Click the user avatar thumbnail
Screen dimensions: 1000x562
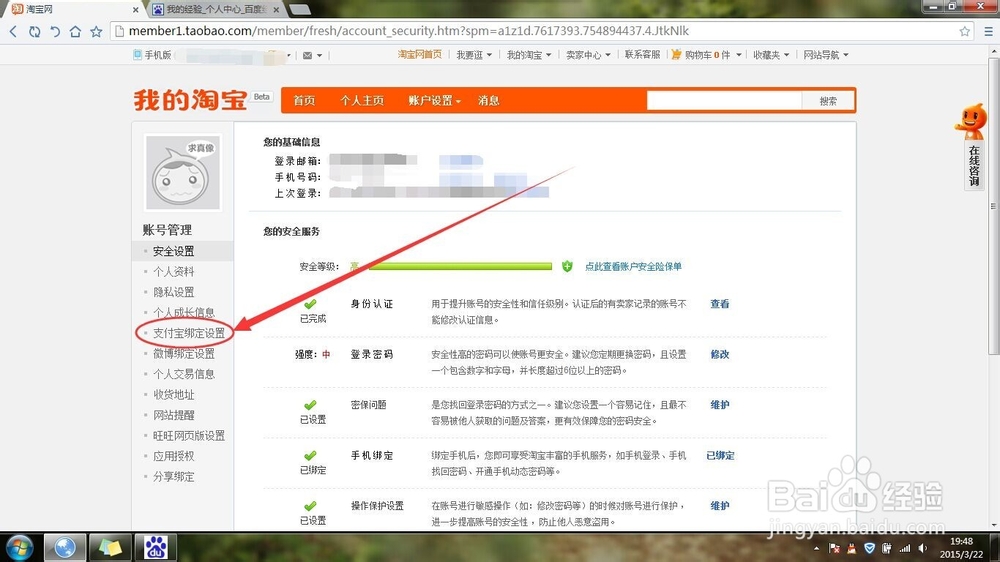click(x=183, y=172)
